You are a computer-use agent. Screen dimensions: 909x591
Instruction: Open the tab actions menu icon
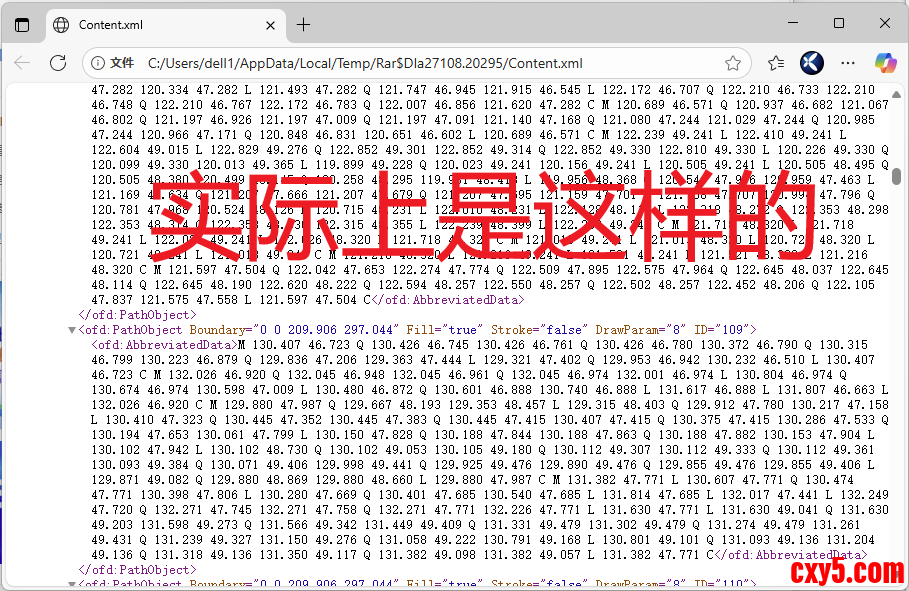(22, 25)
